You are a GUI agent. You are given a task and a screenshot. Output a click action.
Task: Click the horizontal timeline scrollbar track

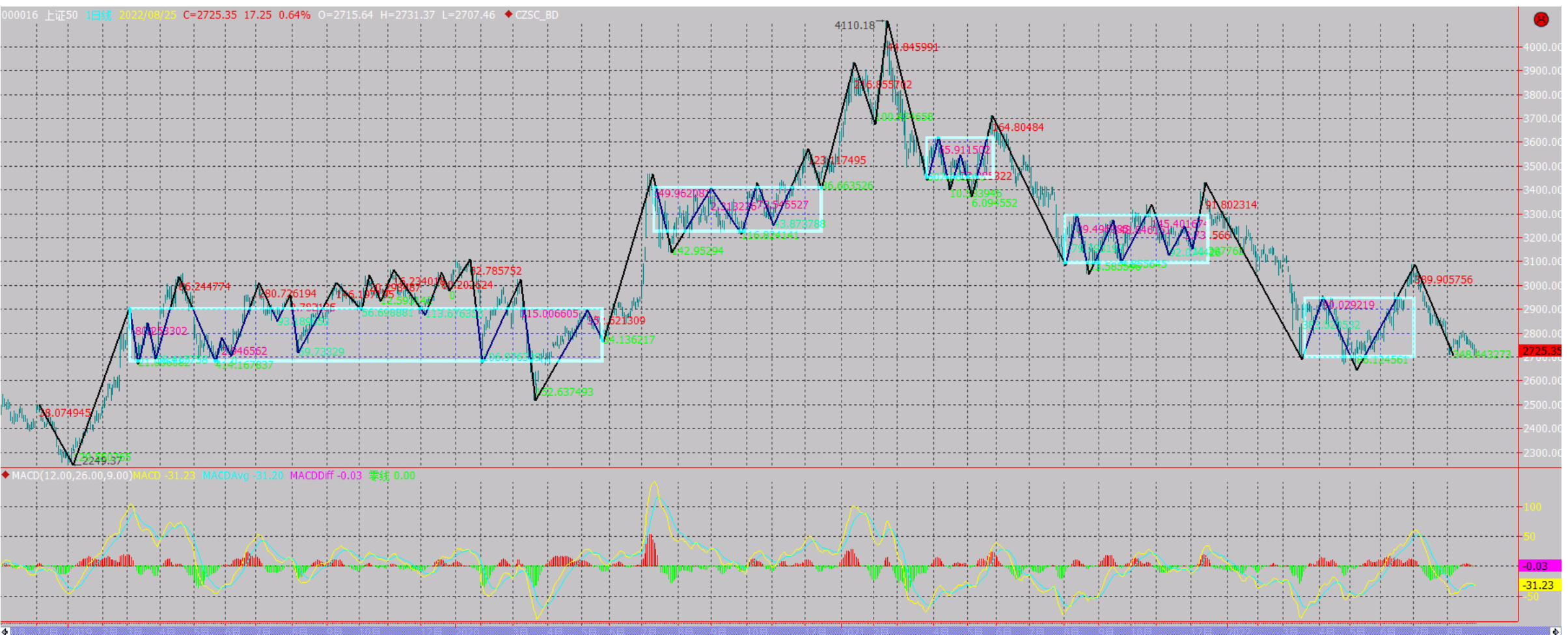tap(781, 630)
